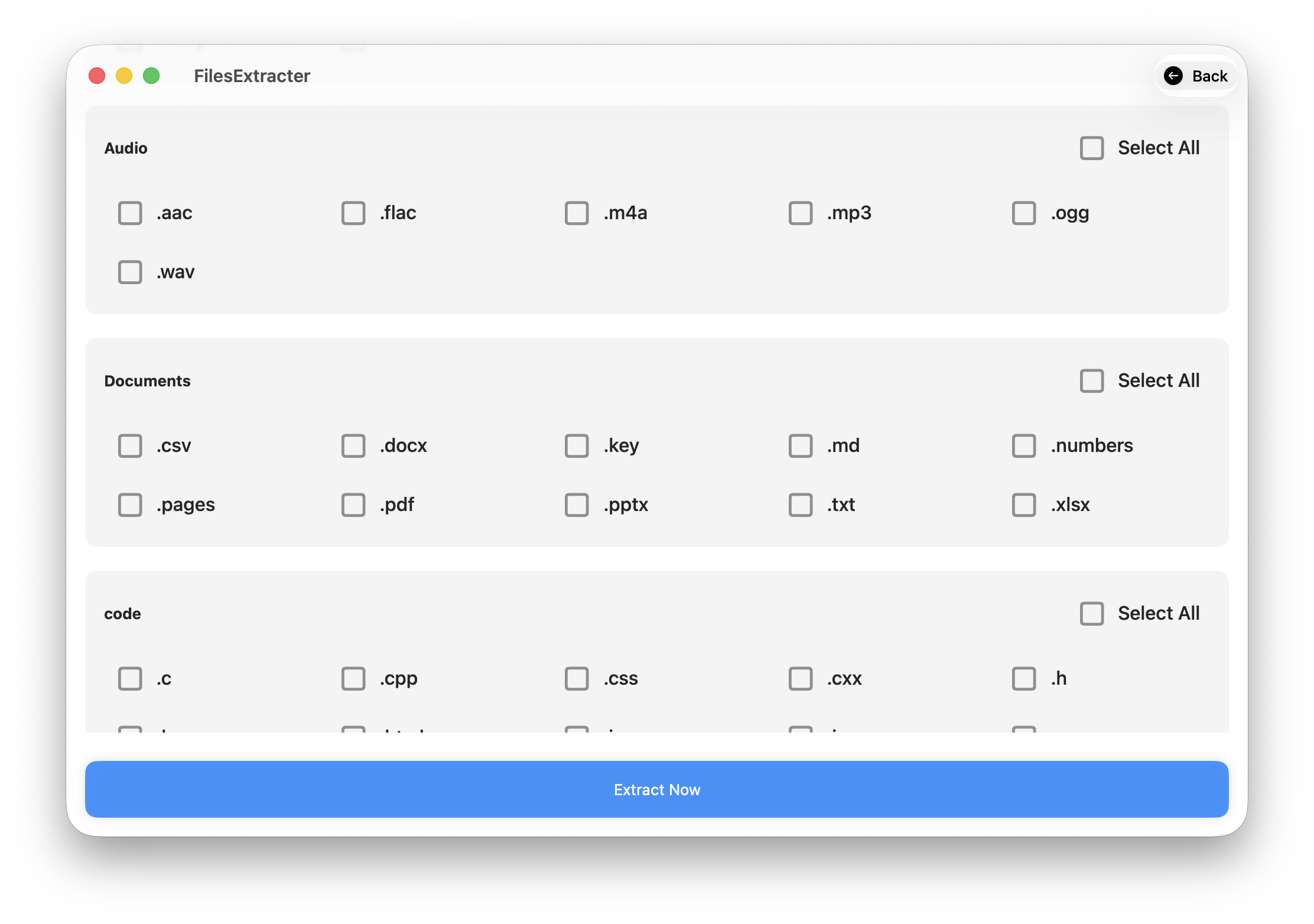Select the .md markdown checkbox
Screen dimensions: 1314x924
801,445
